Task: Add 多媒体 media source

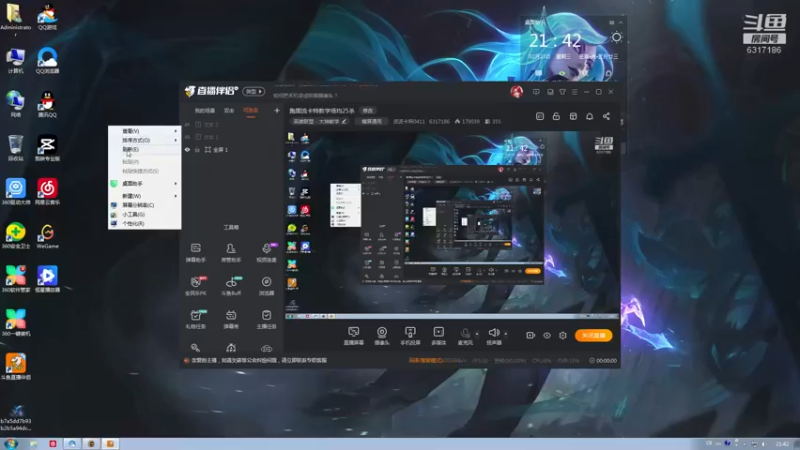Action: [x=439, y=336]
